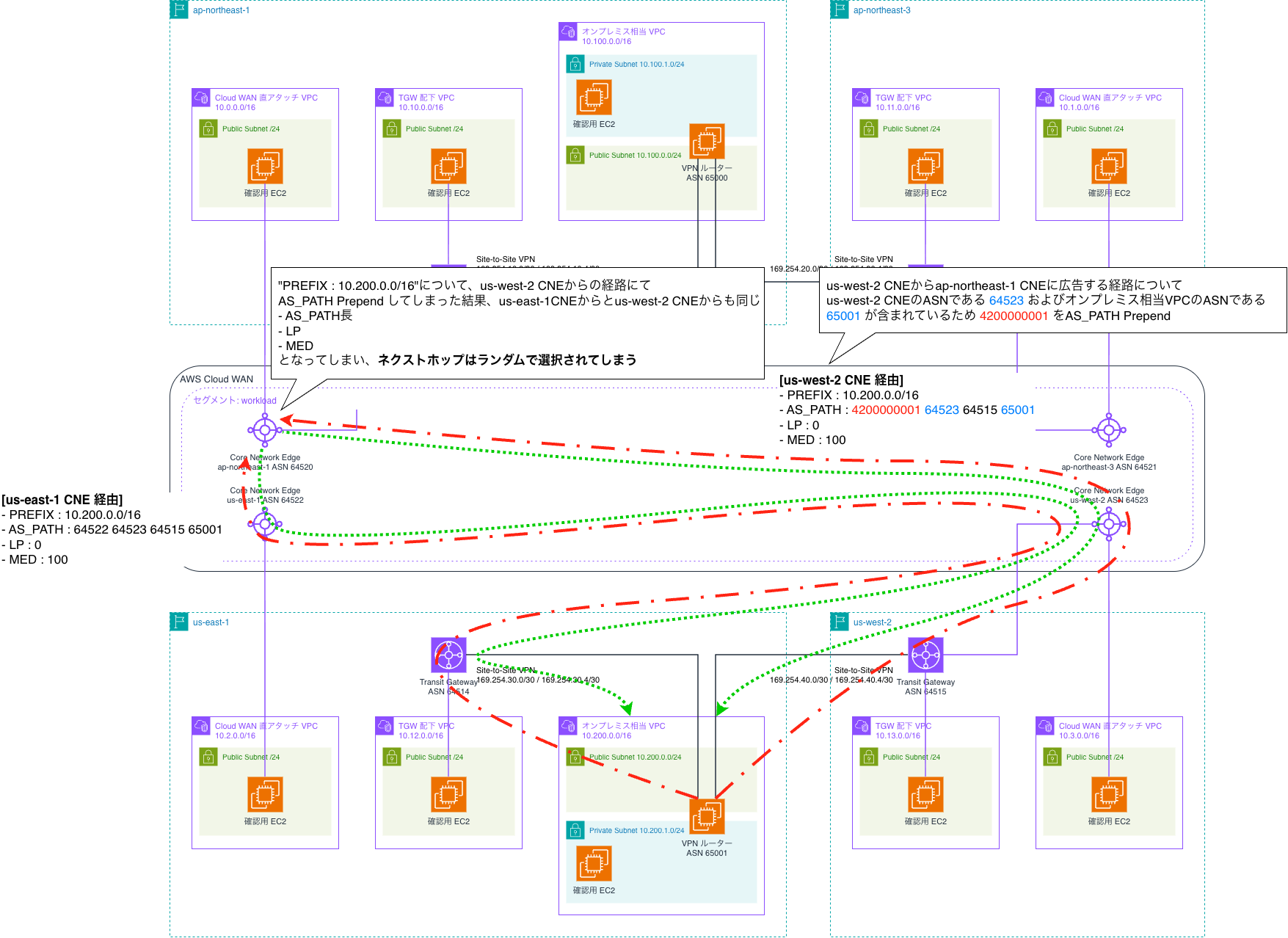Click the us-west-2 region flag icon
This screenshot has width=1288, height=938.
pos(840,622)
